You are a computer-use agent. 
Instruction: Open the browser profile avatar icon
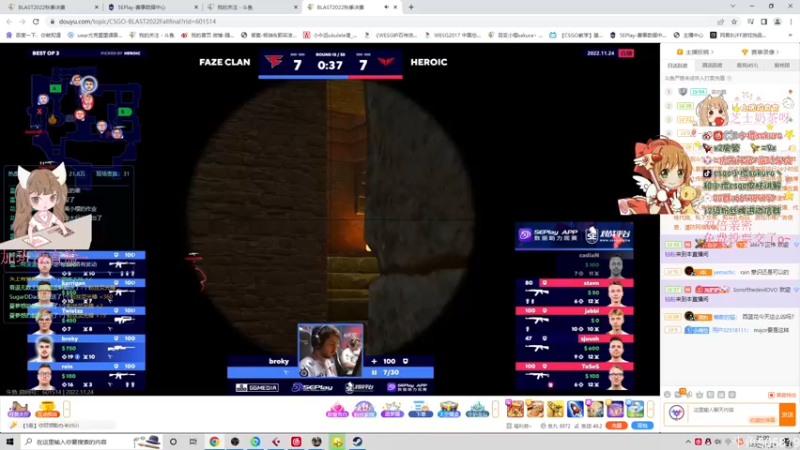778,21
